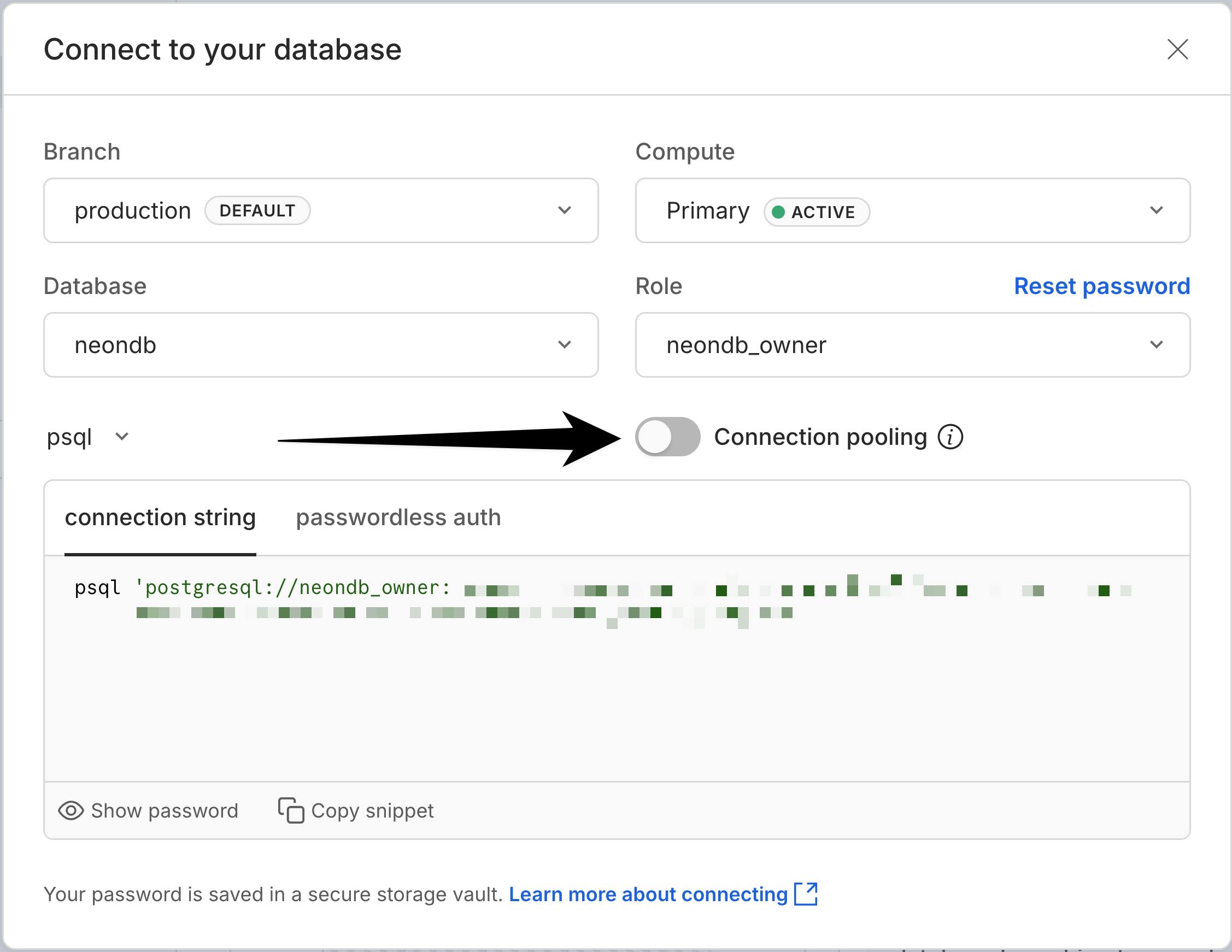Screen dimensions: 1232x952
Task: Click the DEFAULT badge on production branch
Action: coord(257,210)
